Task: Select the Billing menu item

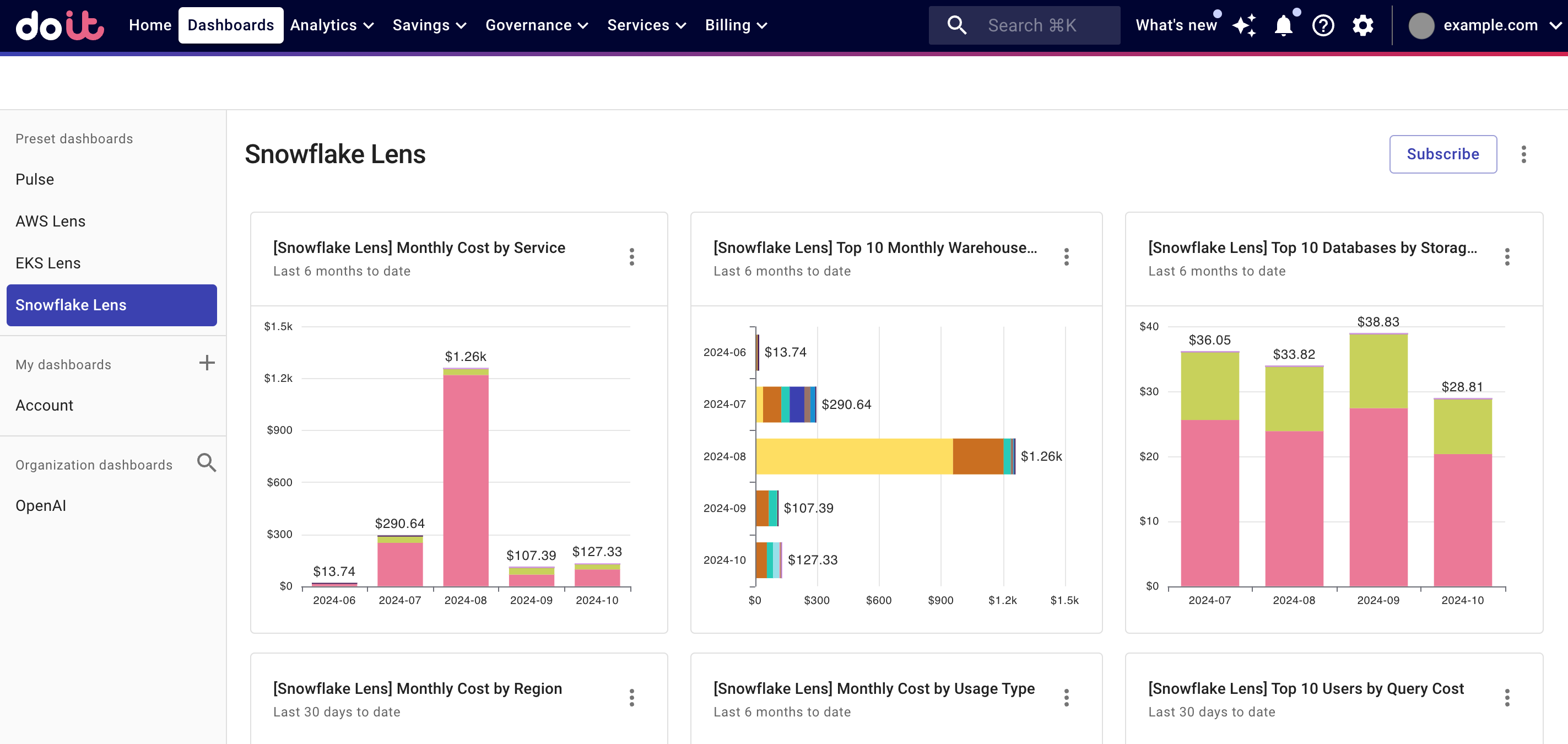Action: coord(736,25)
